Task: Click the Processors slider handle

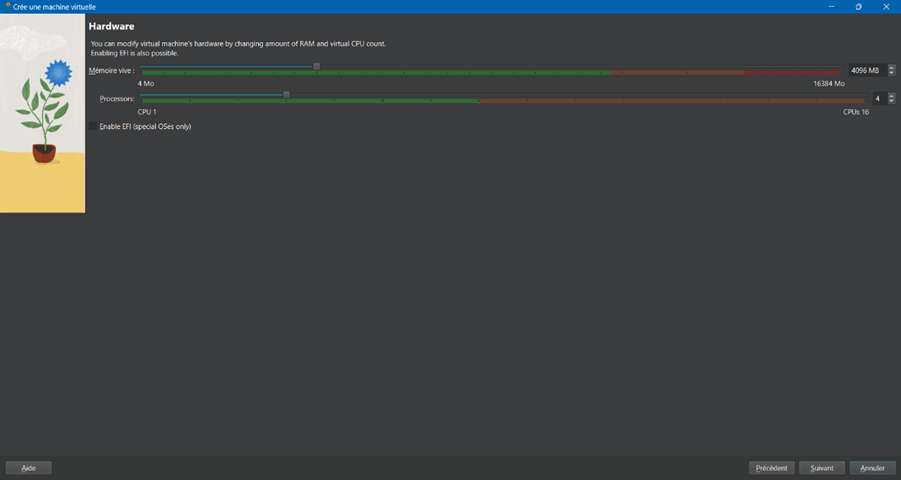Action: point(287,95)
